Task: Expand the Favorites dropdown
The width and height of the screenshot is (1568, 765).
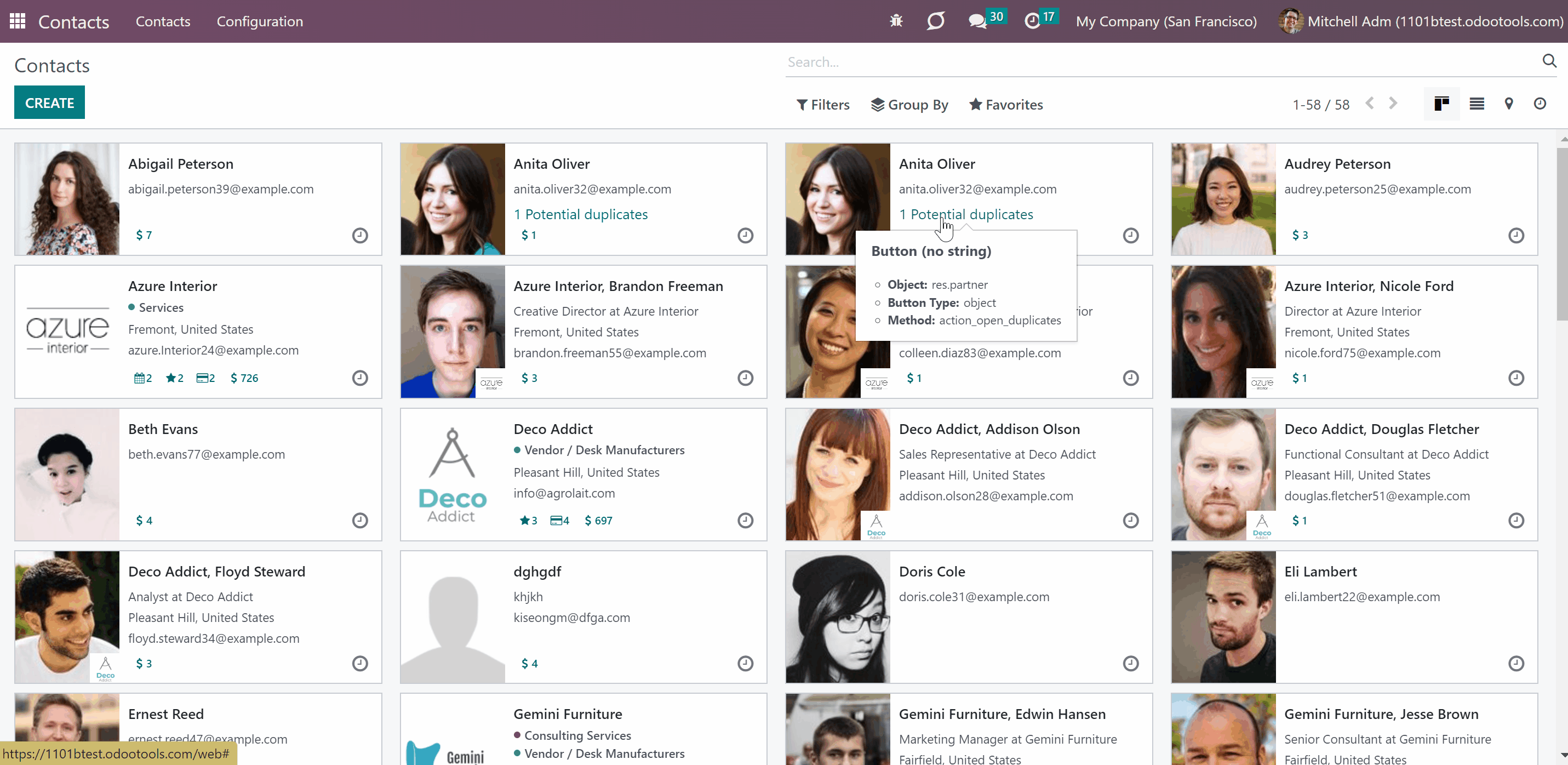Action: (1006, 105)
